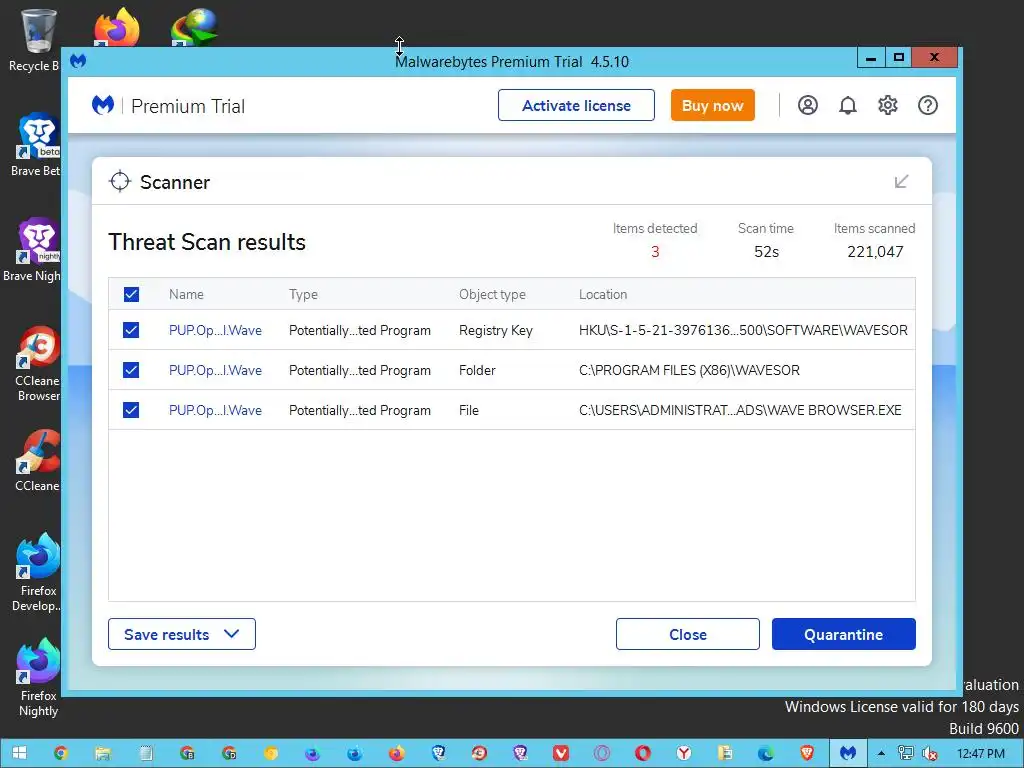Click the Threat Scan results heading
This screenshot has height=768, width=1024.
207,242
